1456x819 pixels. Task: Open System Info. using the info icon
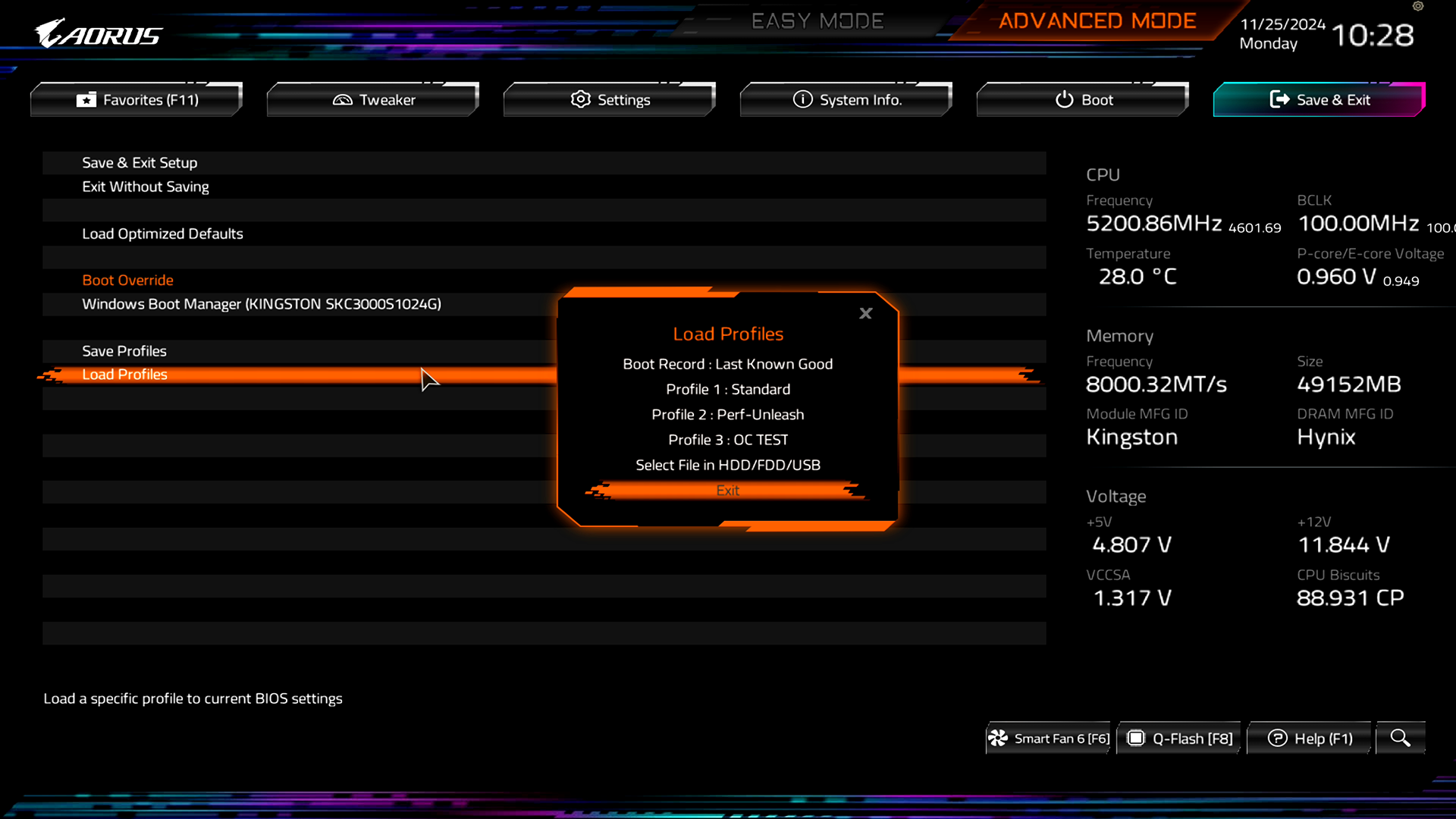click(802, 99)
